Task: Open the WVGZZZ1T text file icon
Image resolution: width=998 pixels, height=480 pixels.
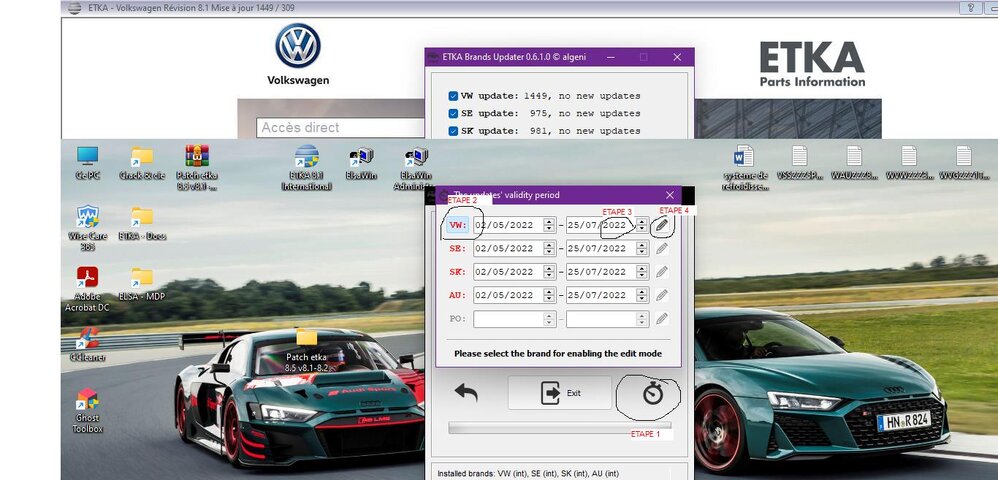Action: [x=964, y=163]
